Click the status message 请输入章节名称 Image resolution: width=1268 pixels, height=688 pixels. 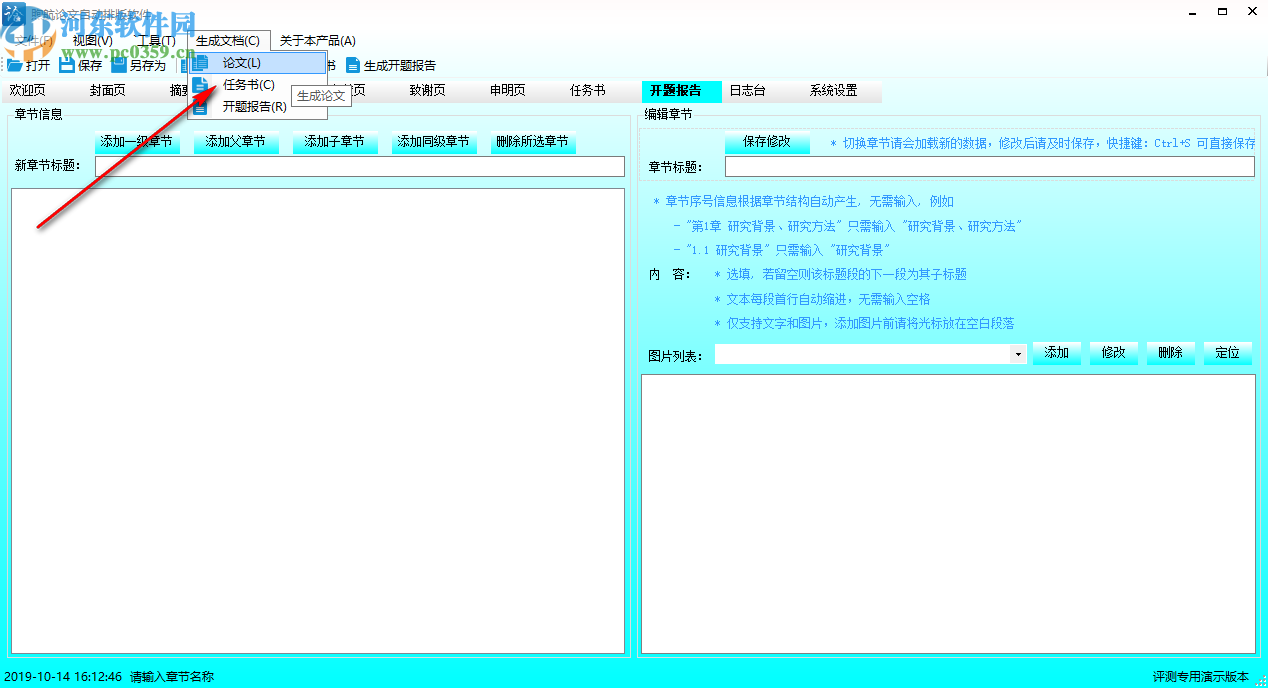pyautogui.click(x=172, y=677)
